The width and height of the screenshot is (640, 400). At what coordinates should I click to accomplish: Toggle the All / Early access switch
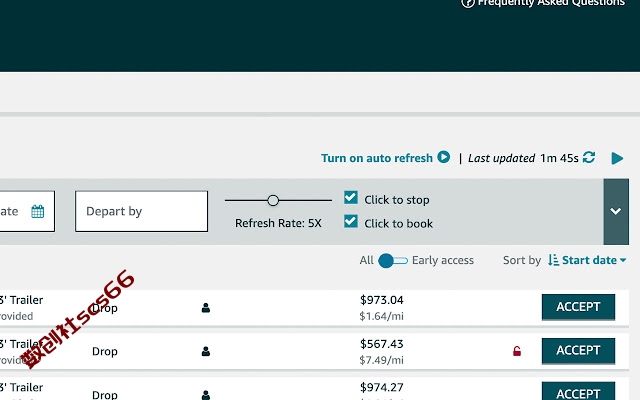393,260
